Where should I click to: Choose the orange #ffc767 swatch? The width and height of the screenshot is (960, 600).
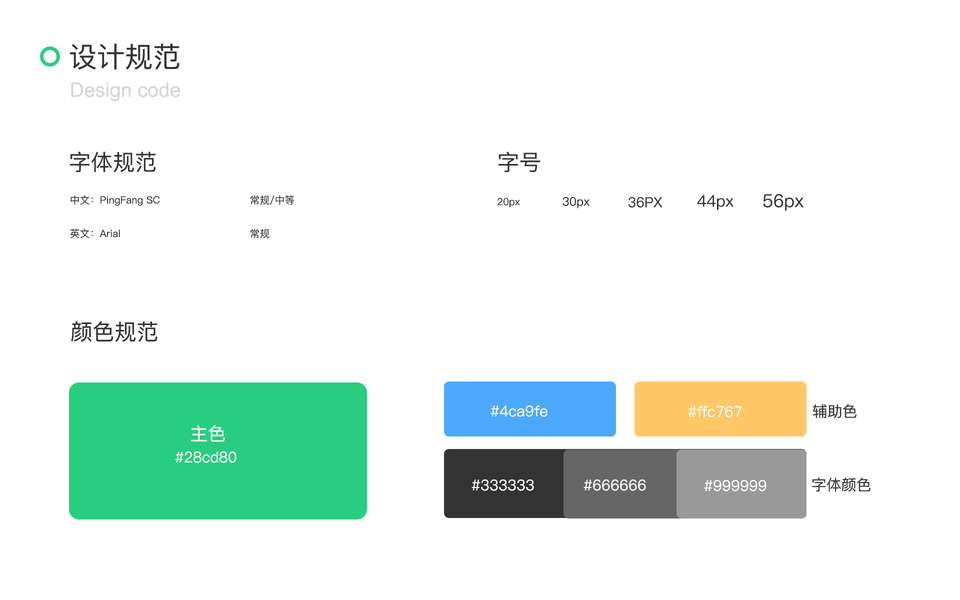point(720,409)
